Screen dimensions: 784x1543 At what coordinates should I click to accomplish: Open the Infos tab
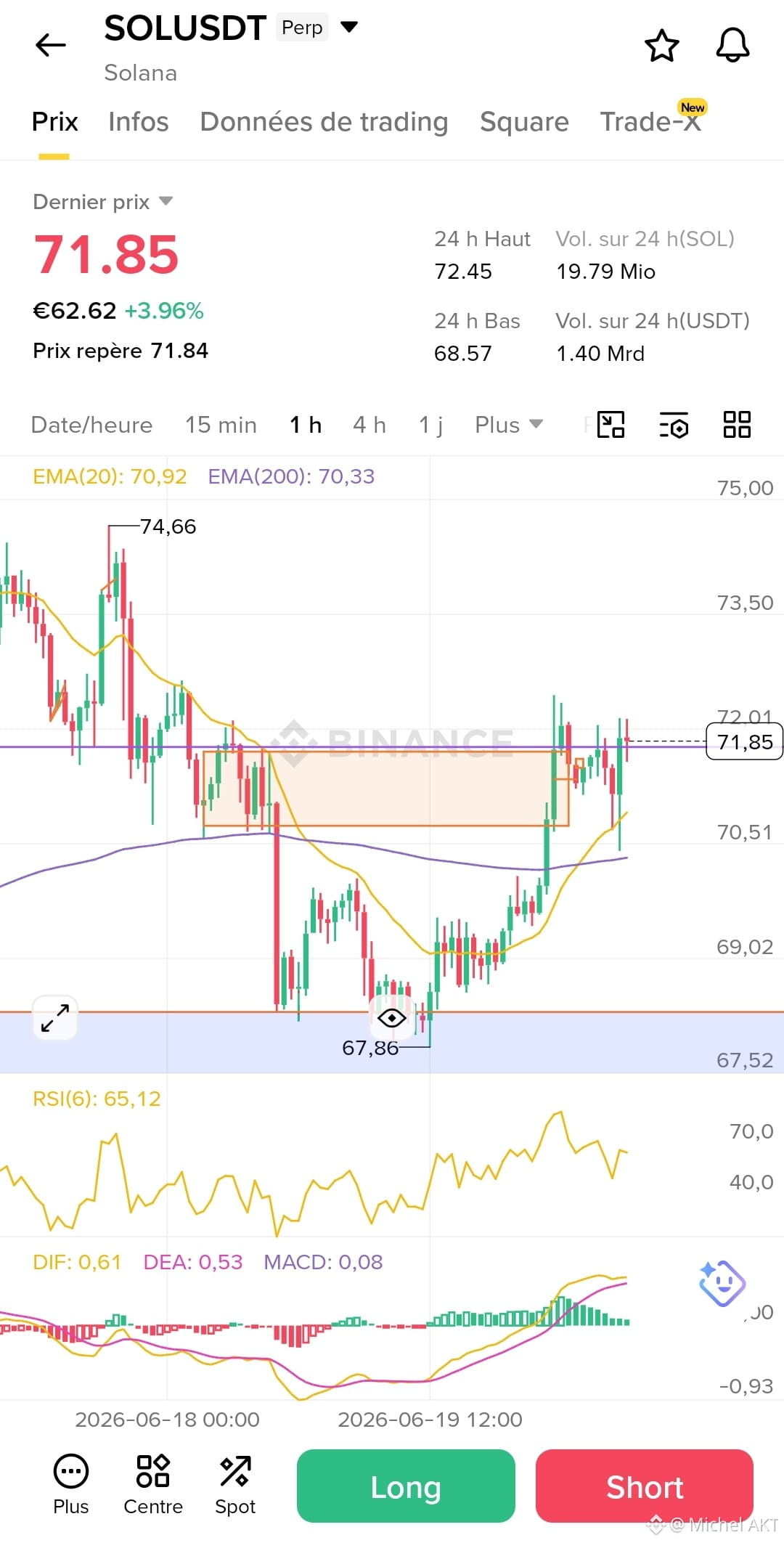(x=138, y=122)
